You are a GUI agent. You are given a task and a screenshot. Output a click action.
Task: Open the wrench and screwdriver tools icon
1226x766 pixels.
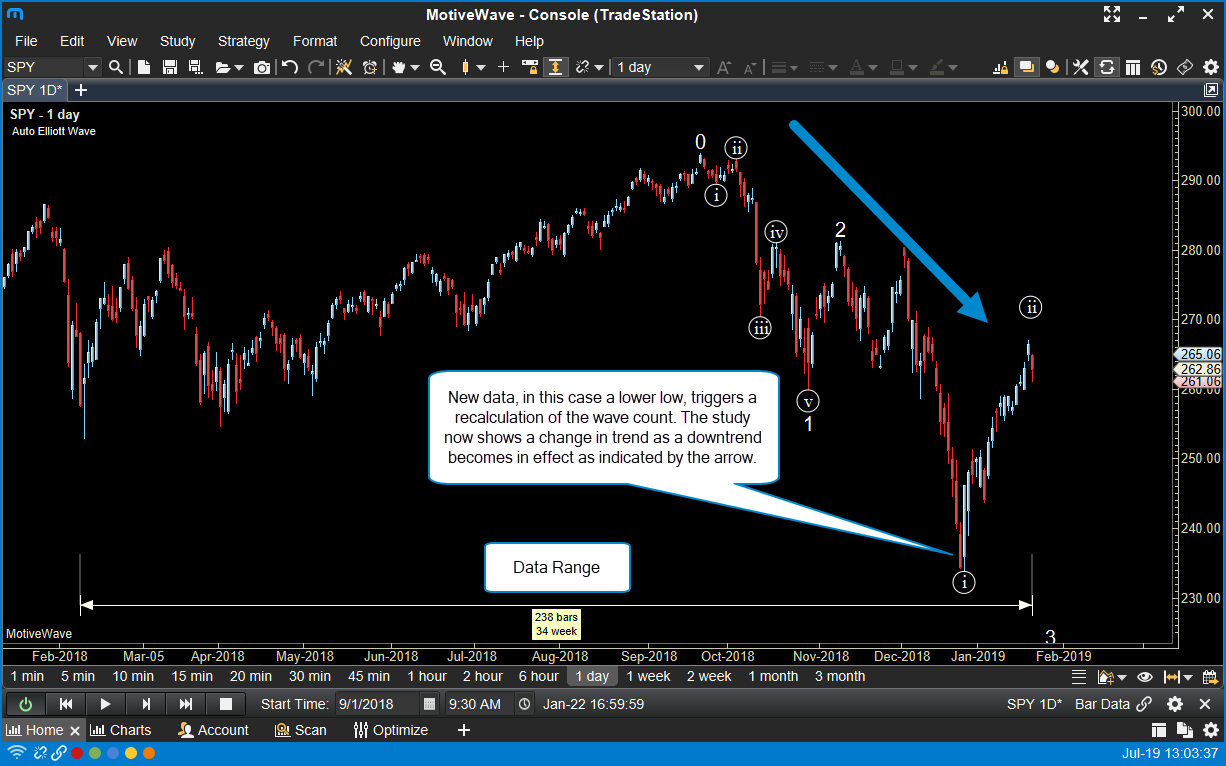pos(1081,67)
